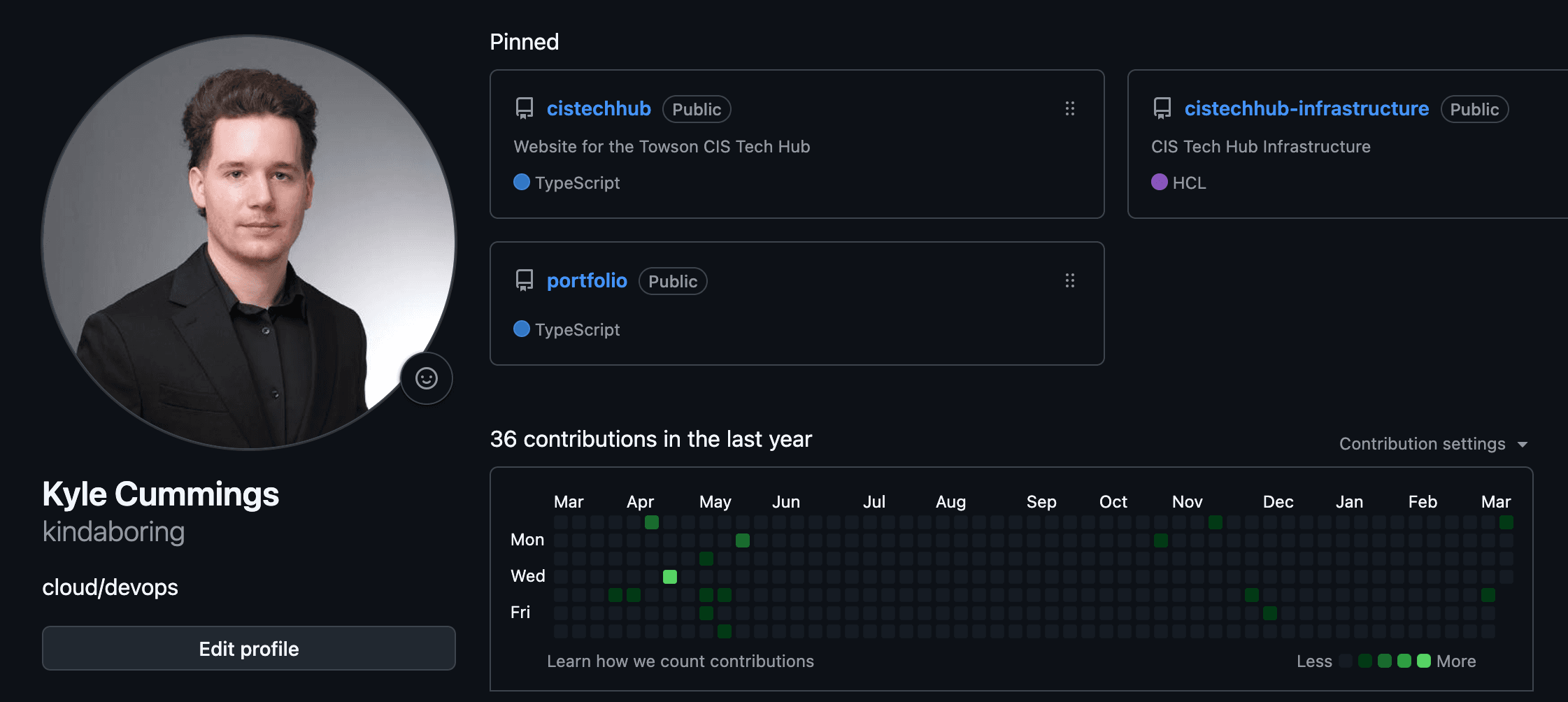Open the Contribution settings dropdown
1568x702 pixels.
click(x=1432, y=443)
